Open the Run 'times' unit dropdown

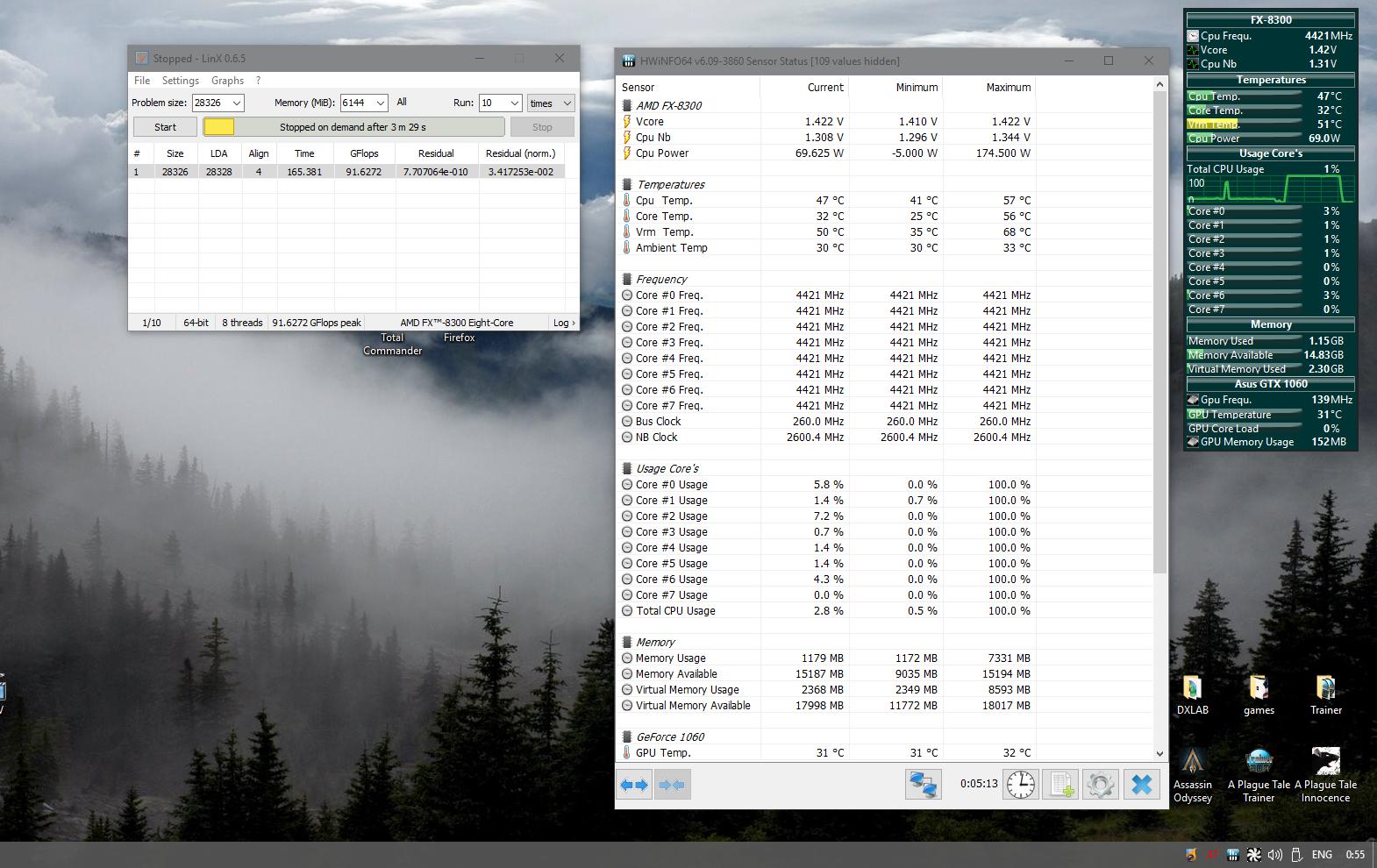pos(566,103)
